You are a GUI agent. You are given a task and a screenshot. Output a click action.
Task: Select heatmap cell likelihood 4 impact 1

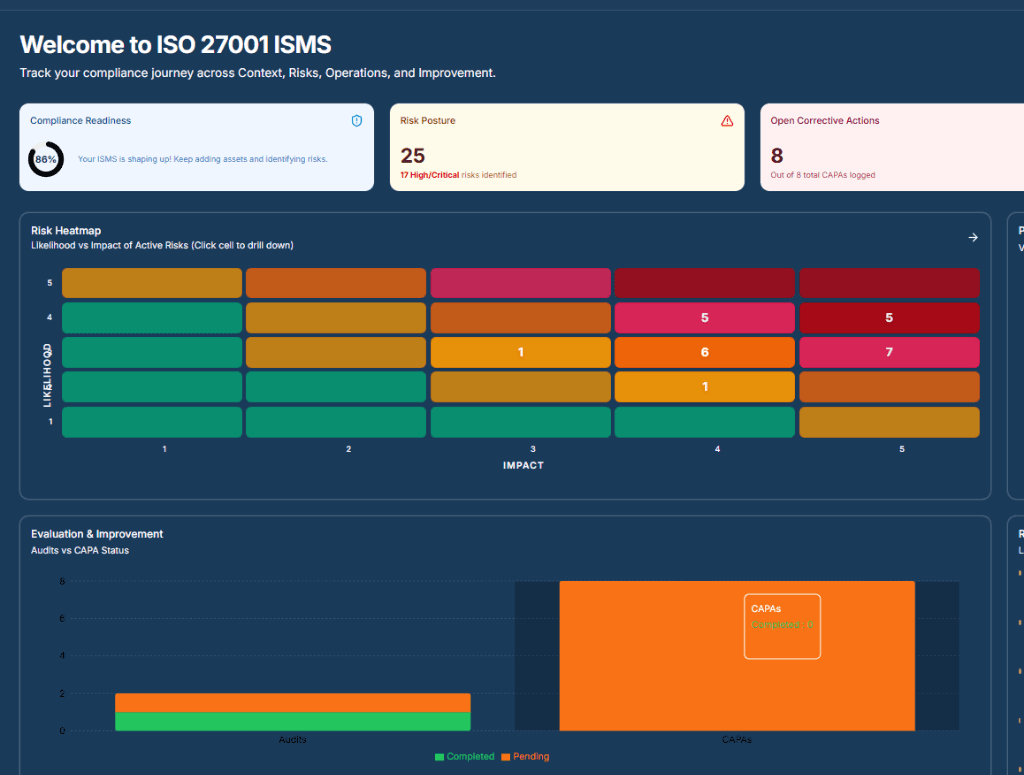coord(152,318)
